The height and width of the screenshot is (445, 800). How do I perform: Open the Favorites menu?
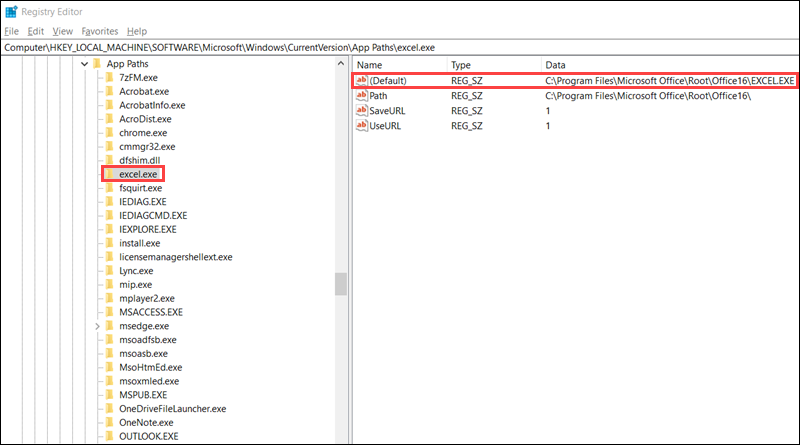coord(100,31)
